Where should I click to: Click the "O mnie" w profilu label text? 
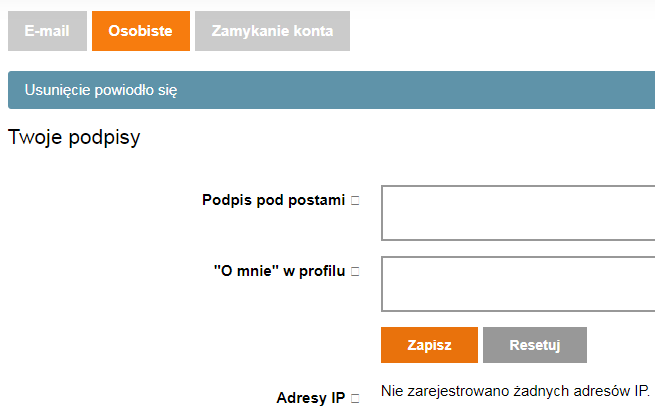(x=280, y=271)
